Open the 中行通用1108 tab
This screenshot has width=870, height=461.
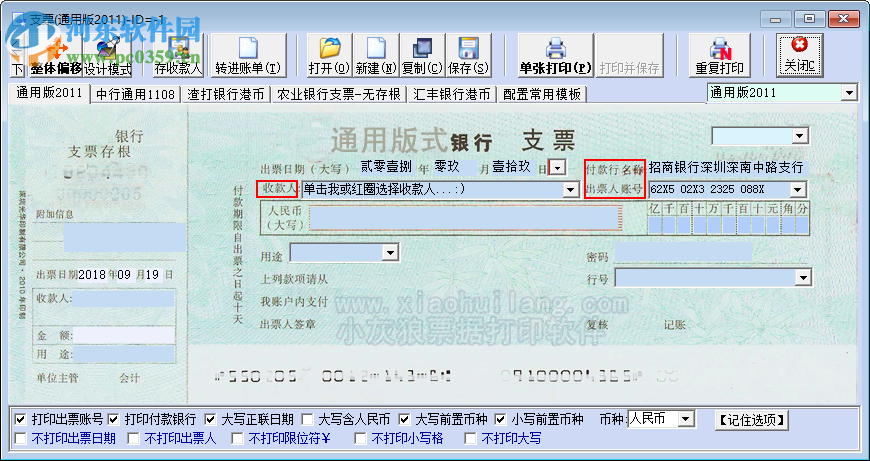click(135, 94)
